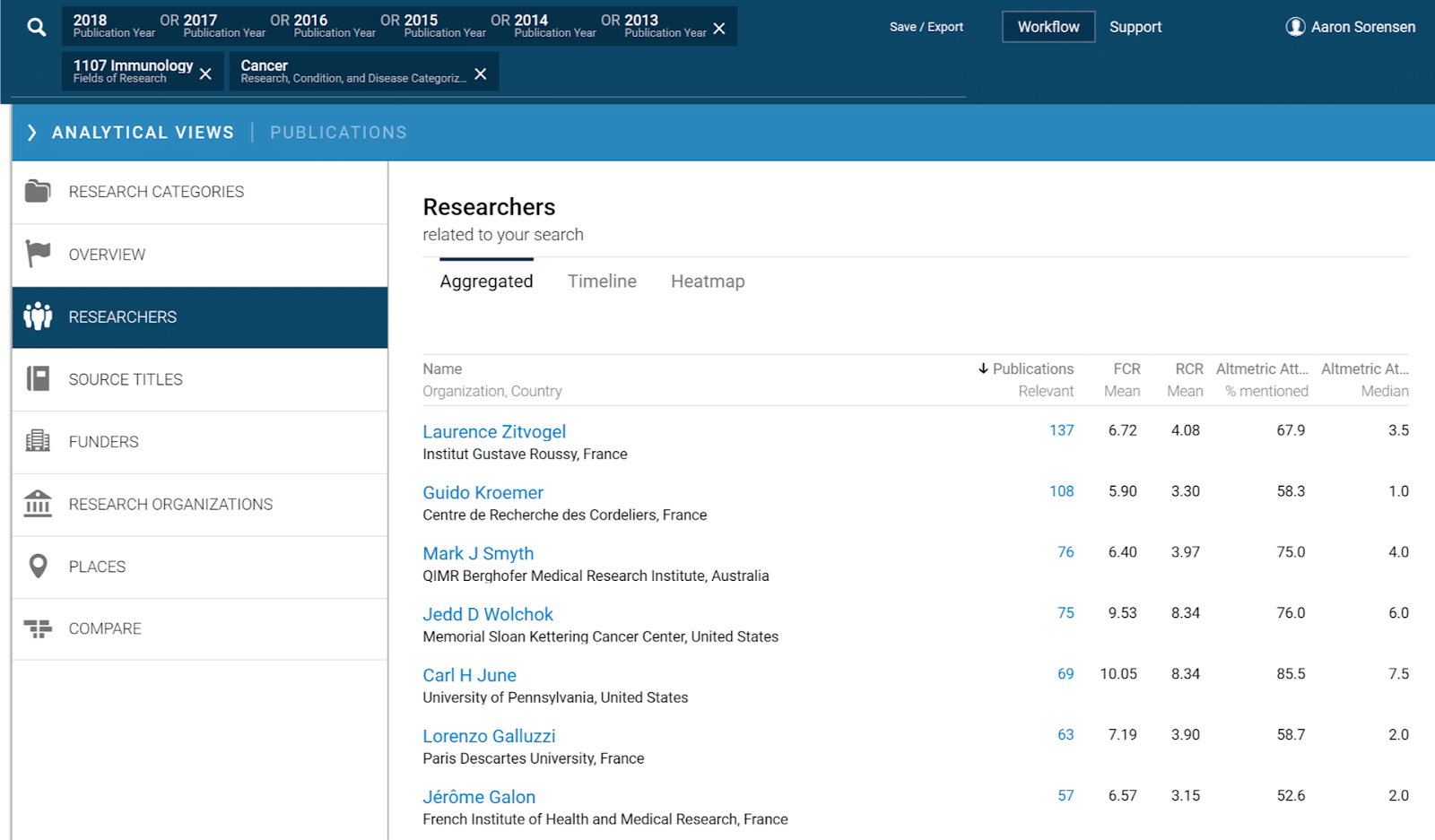
Task: Open Research Organizations institution icon
Action: pyautogui.click(x=38, y=504)
